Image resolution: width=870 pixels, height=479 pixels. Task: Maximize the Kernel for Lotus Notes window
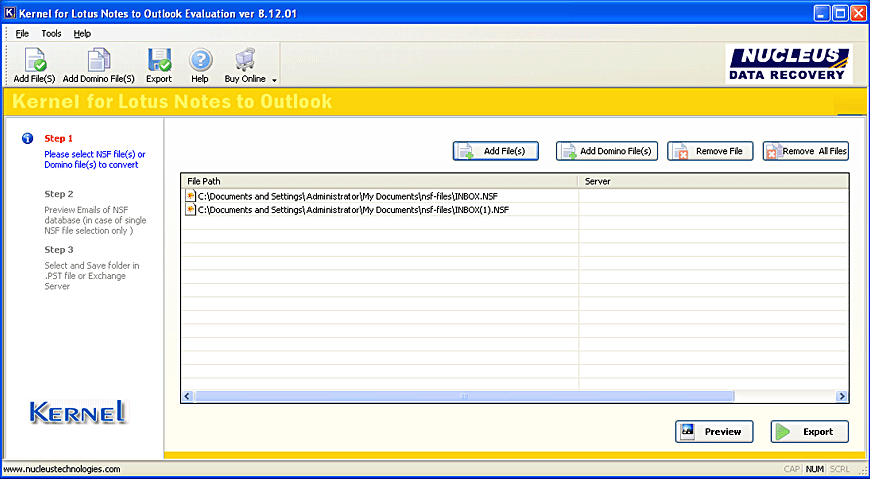click(x=840, y=13)
